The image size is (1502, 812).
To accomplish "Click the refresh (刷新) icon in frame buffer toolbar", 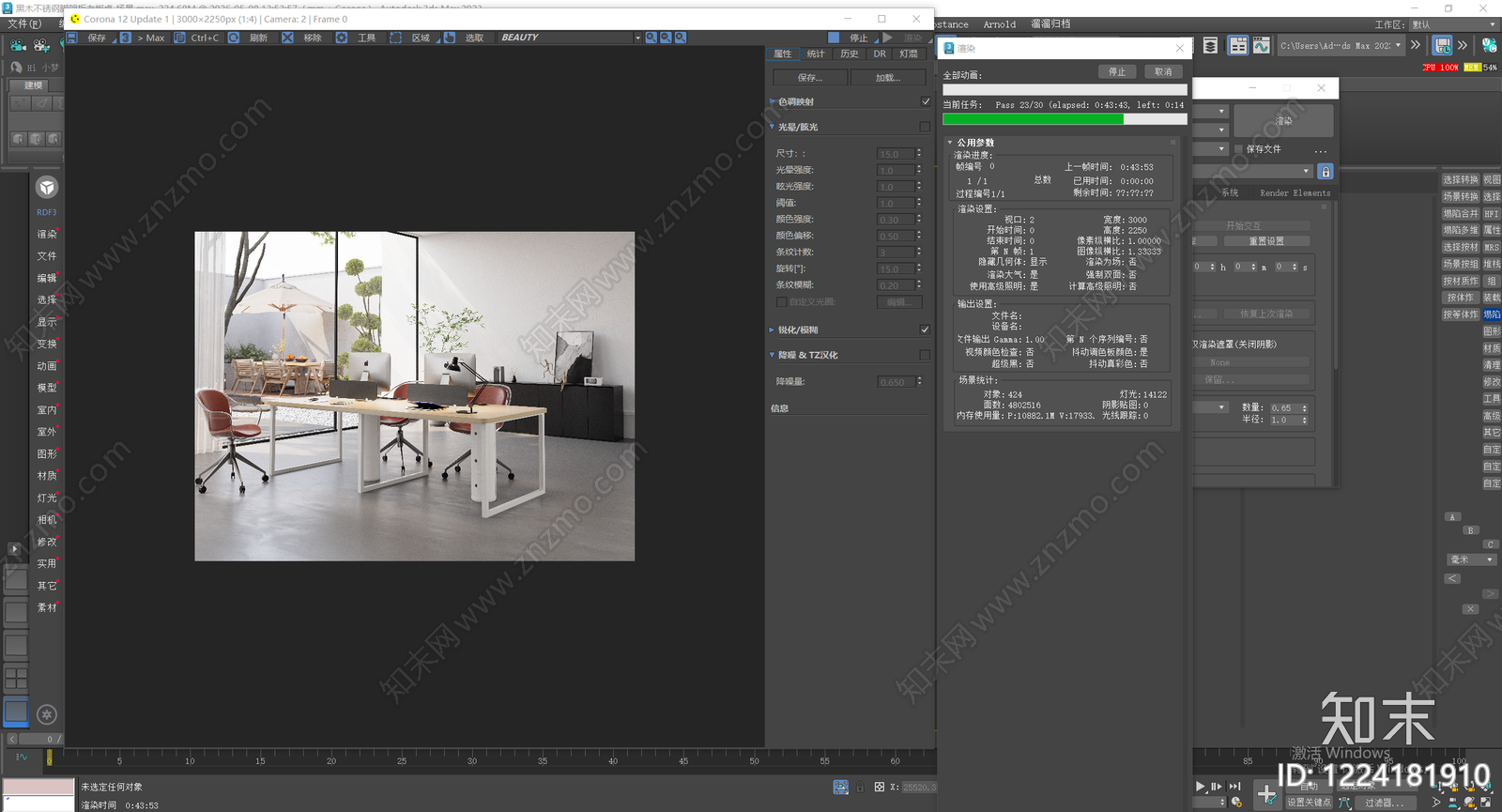I will pyautogui.click(x=234, y=38).
